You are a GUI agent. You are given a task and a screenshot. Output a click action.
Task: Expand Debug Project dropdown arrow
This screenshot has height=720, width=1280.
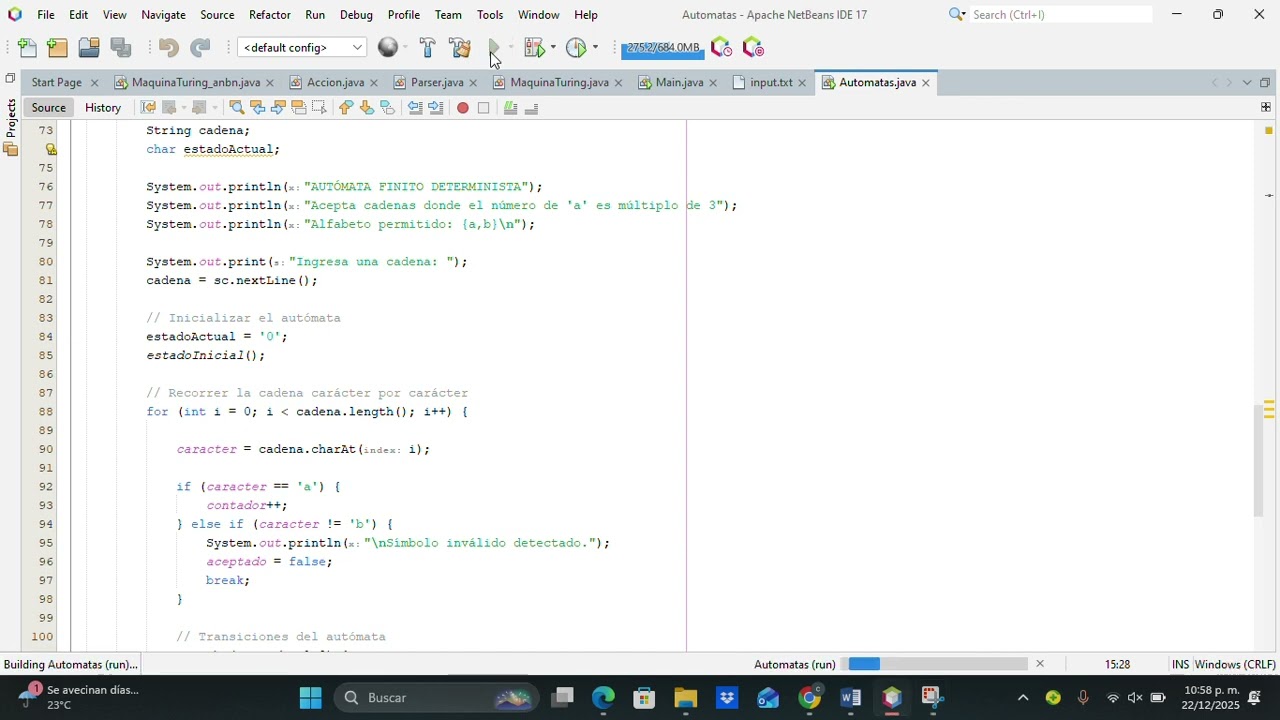(553, 47)
